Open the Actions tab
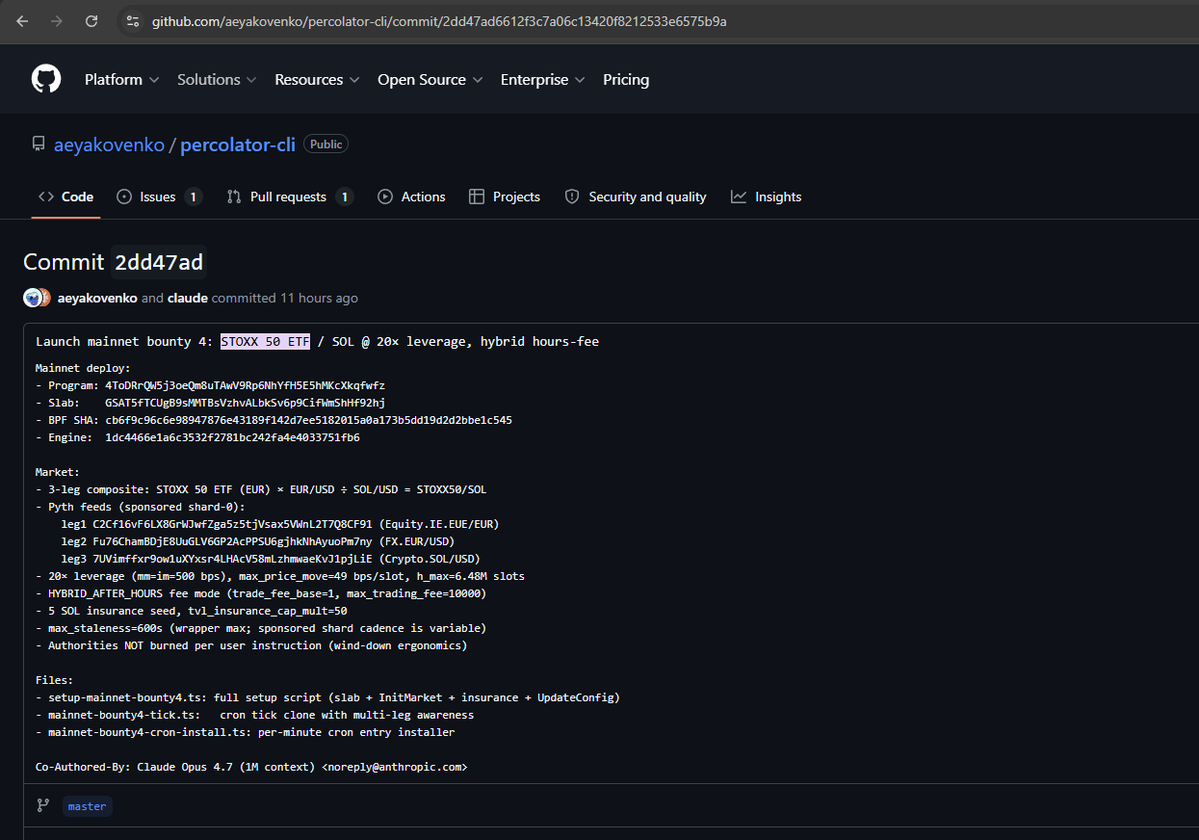 (411, 196)
